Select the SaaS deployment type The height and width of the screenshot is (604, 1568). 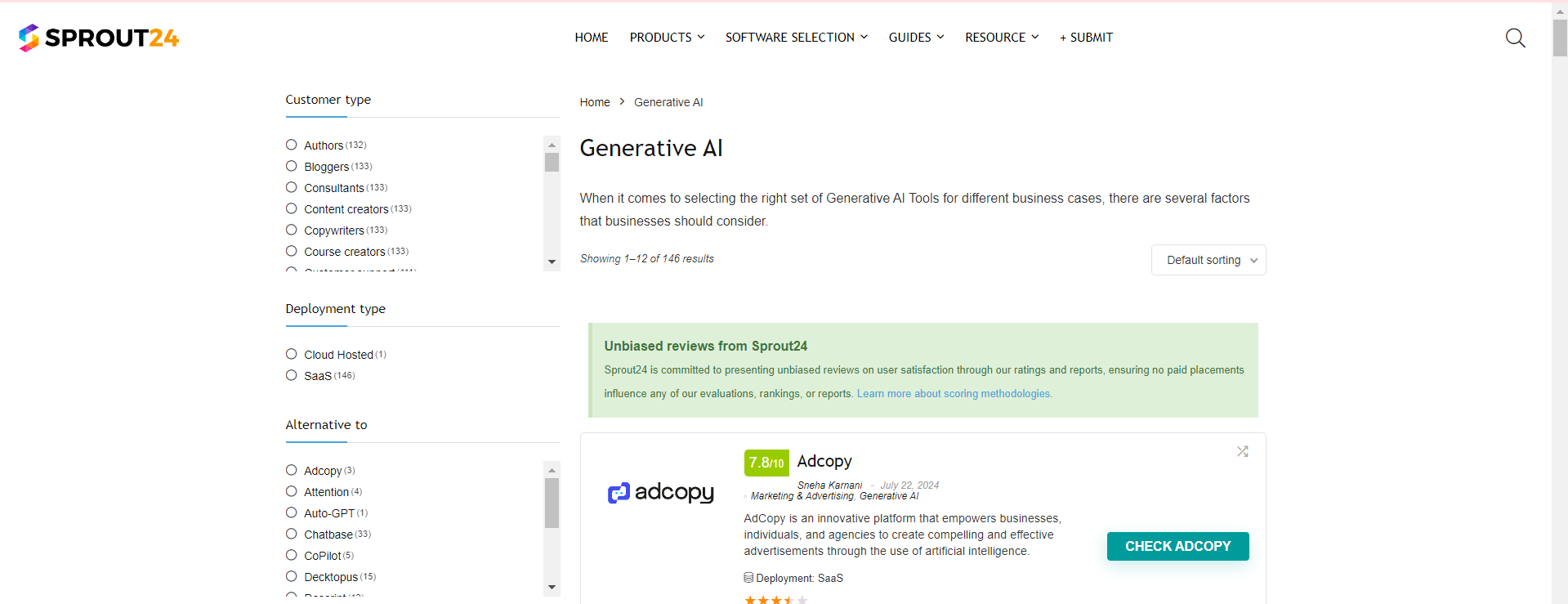(292, 376)
